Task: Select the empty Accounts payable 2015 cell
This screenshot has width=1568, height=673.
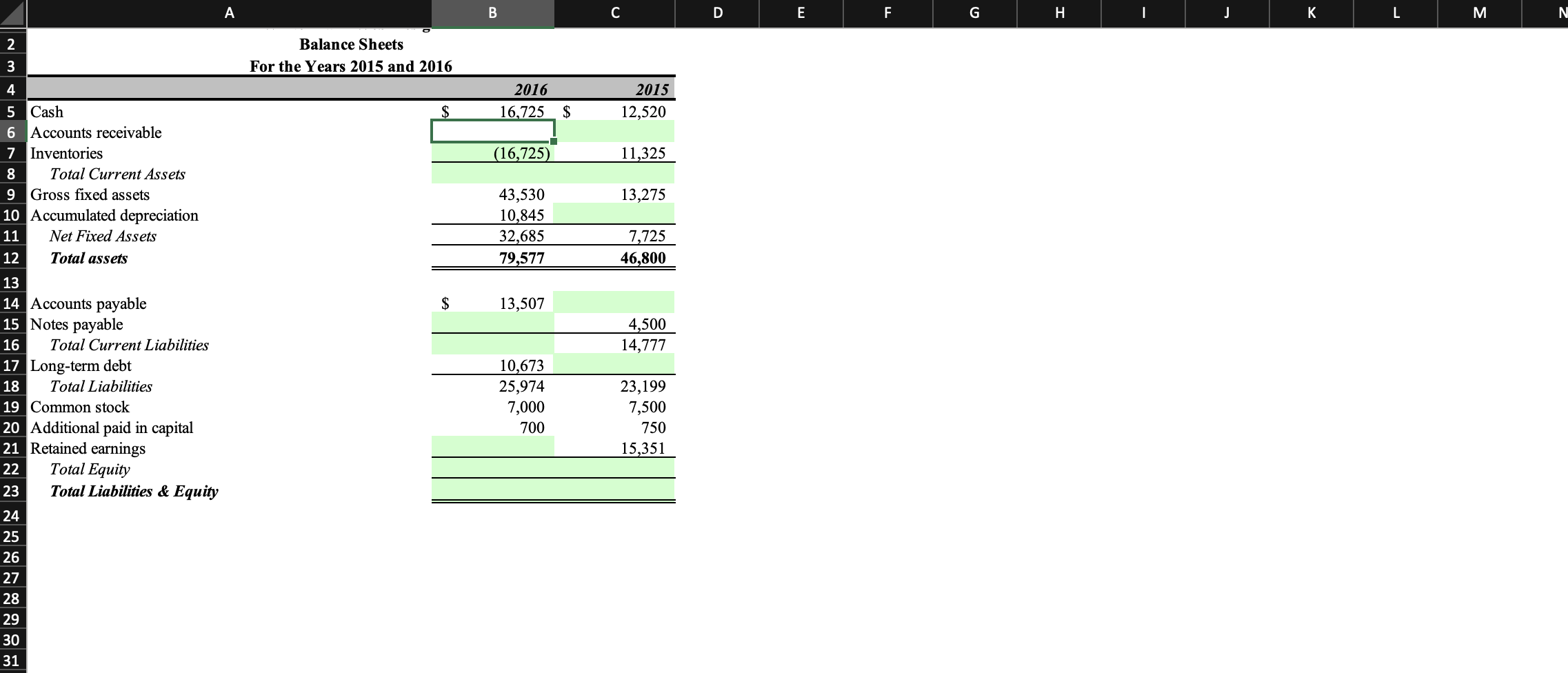Action: pos(615,303)
